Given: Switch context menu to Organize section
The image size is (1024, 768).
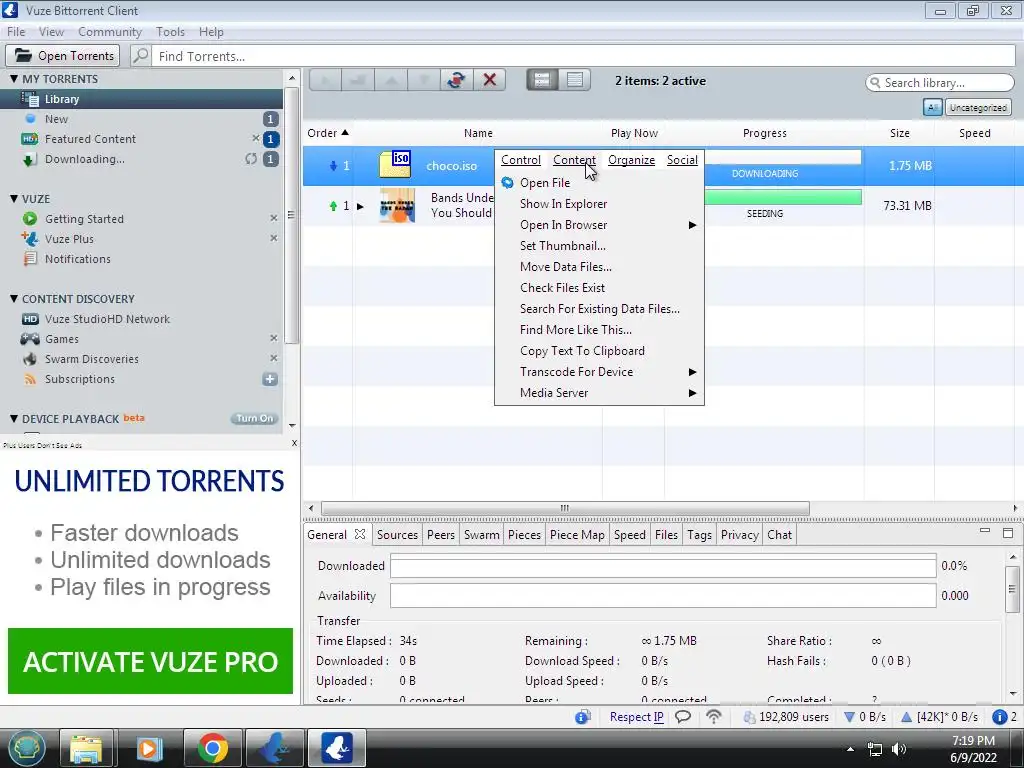Looking at the screenshot, I should click(631, 160).
